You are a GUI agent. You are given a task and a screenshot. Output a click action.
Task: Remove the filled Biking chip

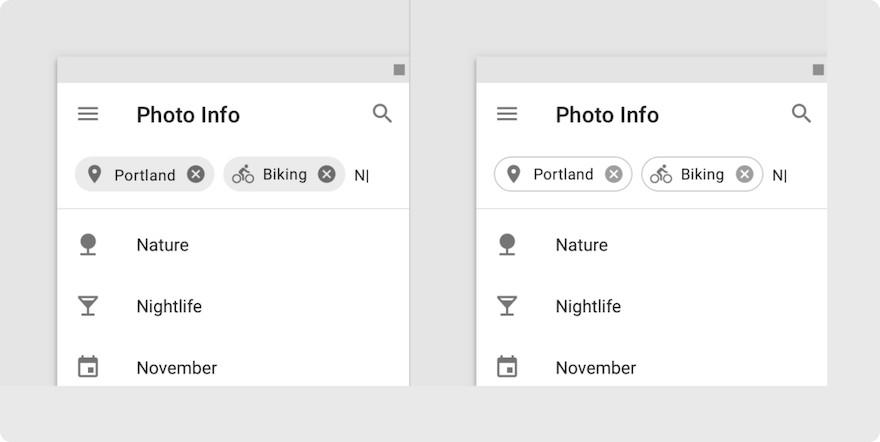(x=327, y=174)
